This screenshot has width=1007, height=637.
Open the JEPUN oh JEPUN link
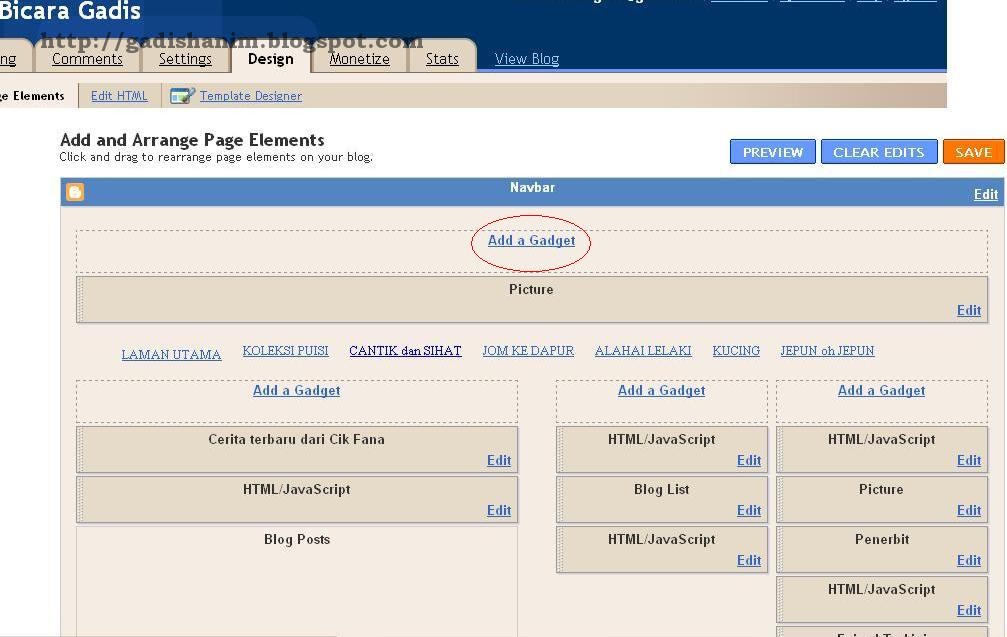(x=827, y=351)
